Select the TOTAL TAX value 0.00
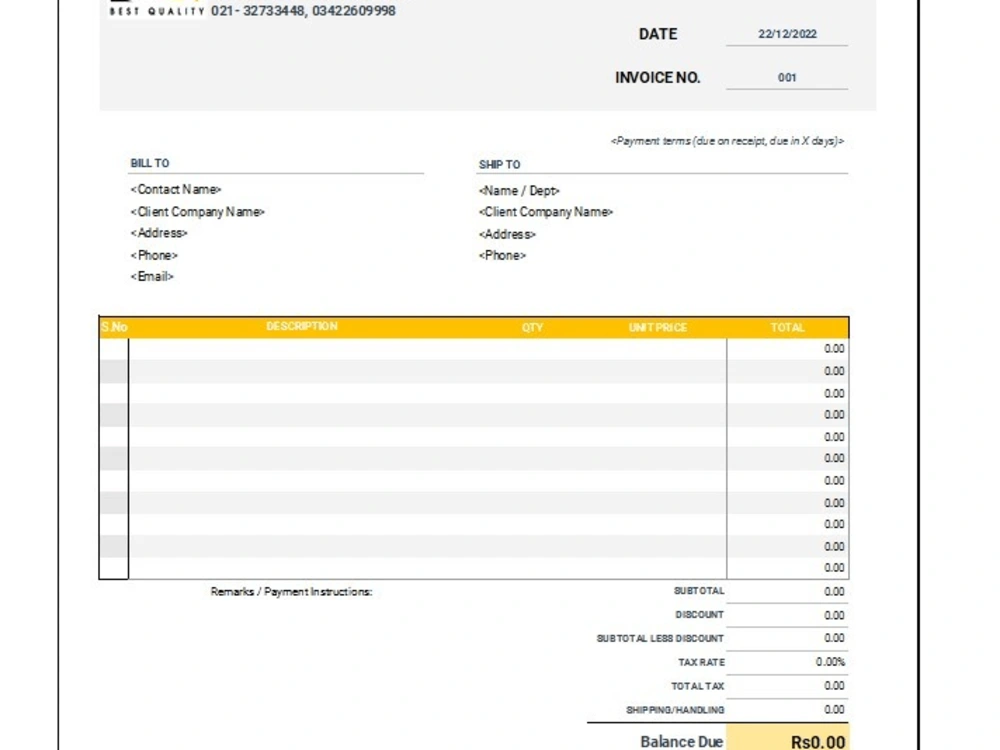This screenshot has width=1000, height=750. 834,686
